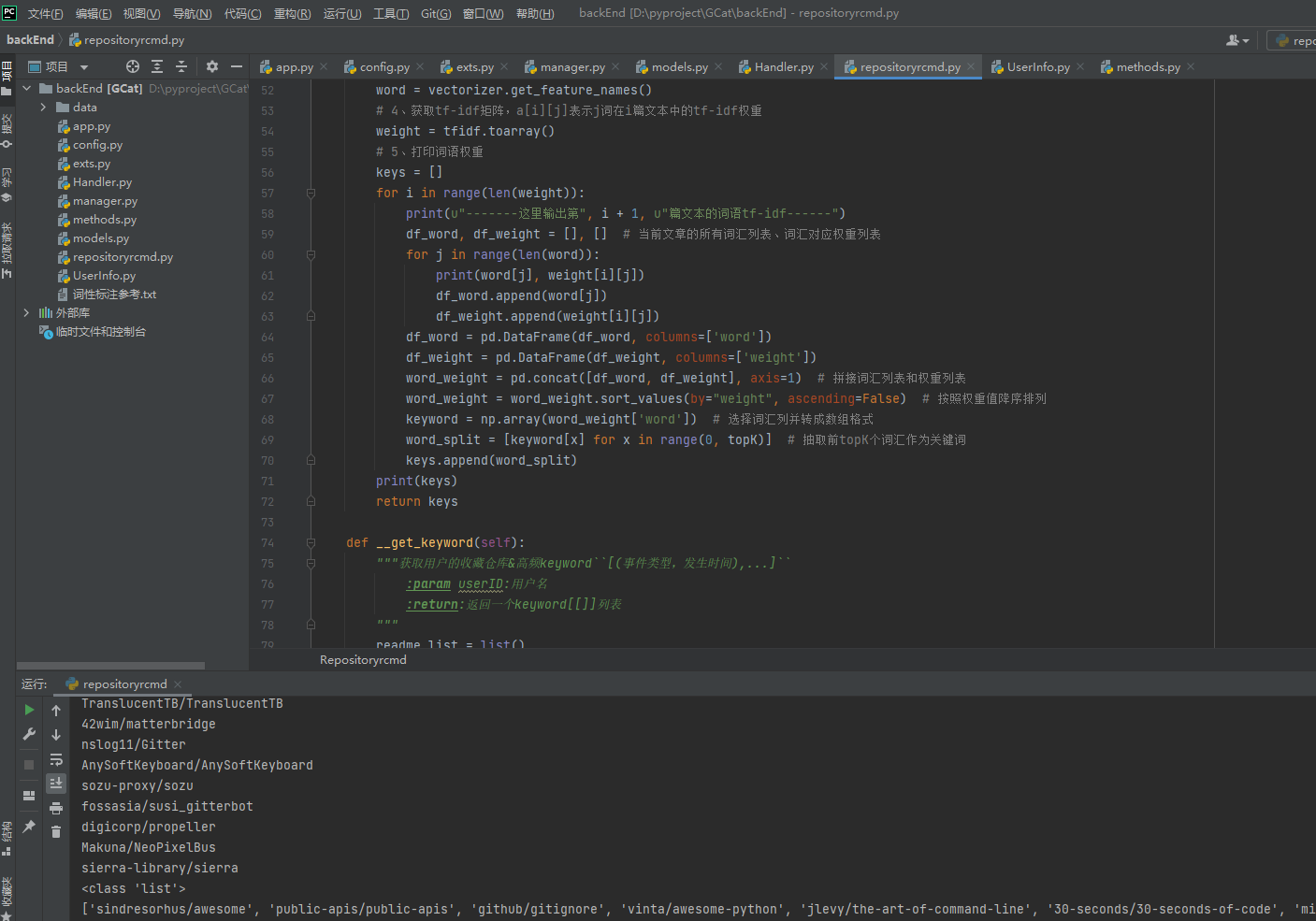This screenshot has width=1316, height=921.
Task: Toggle soft-wrap in run console
Action: [56, 759]
